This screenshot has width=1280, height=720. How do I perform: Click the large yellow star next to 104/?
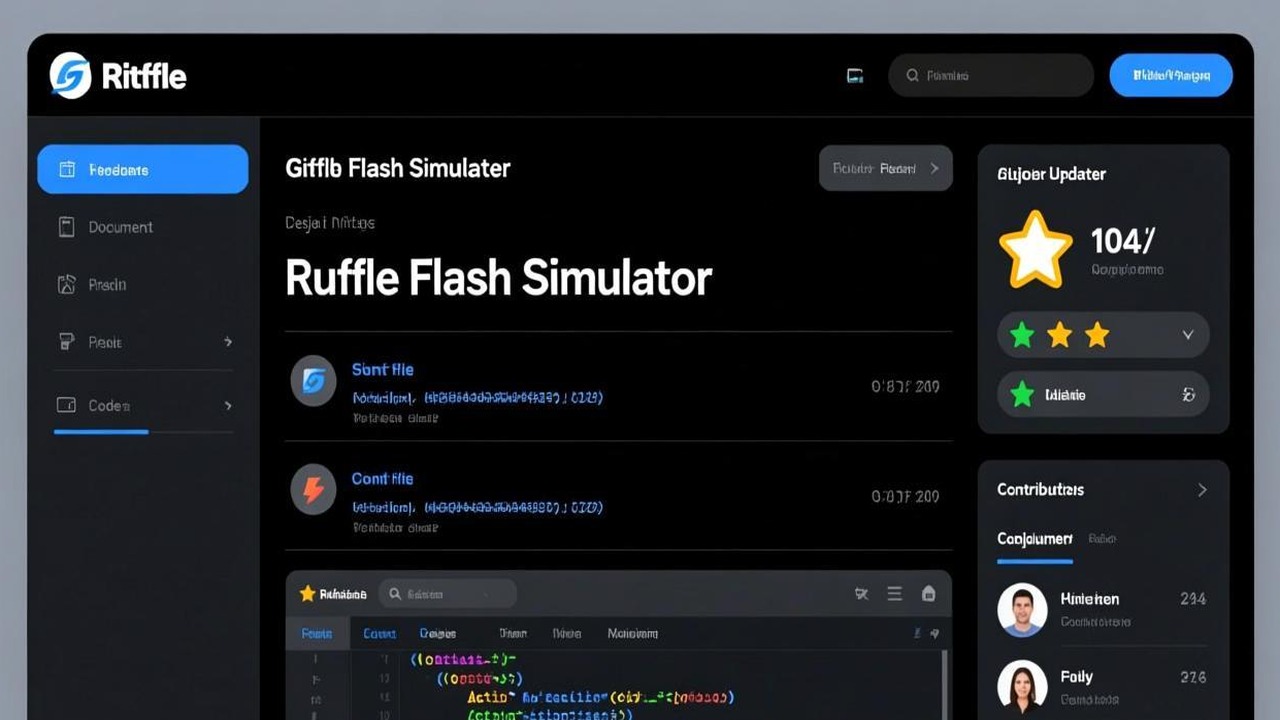pos(1036,249)
